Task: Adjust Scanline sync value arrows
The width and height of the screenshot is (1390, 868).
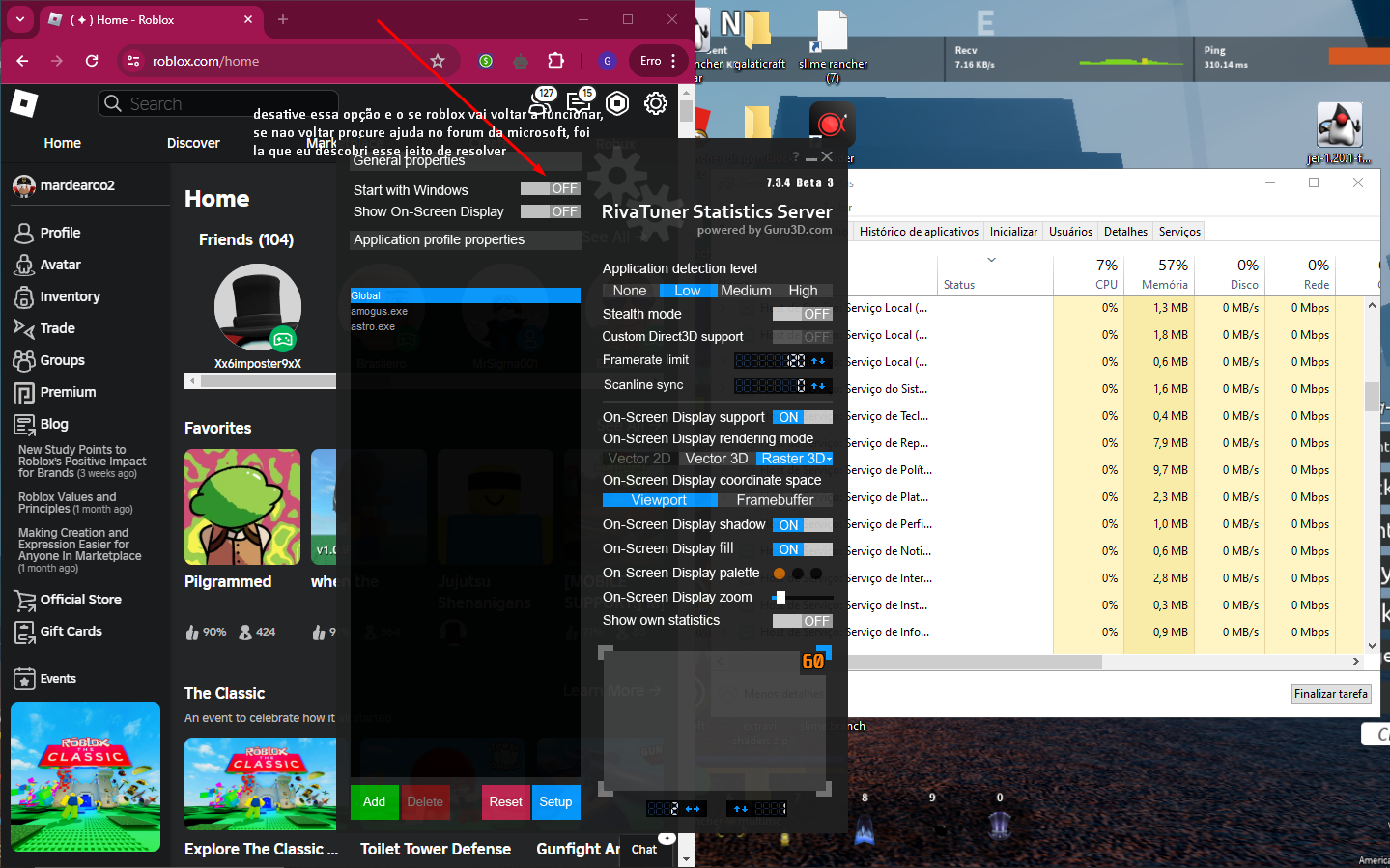Action: click(818, 386)
